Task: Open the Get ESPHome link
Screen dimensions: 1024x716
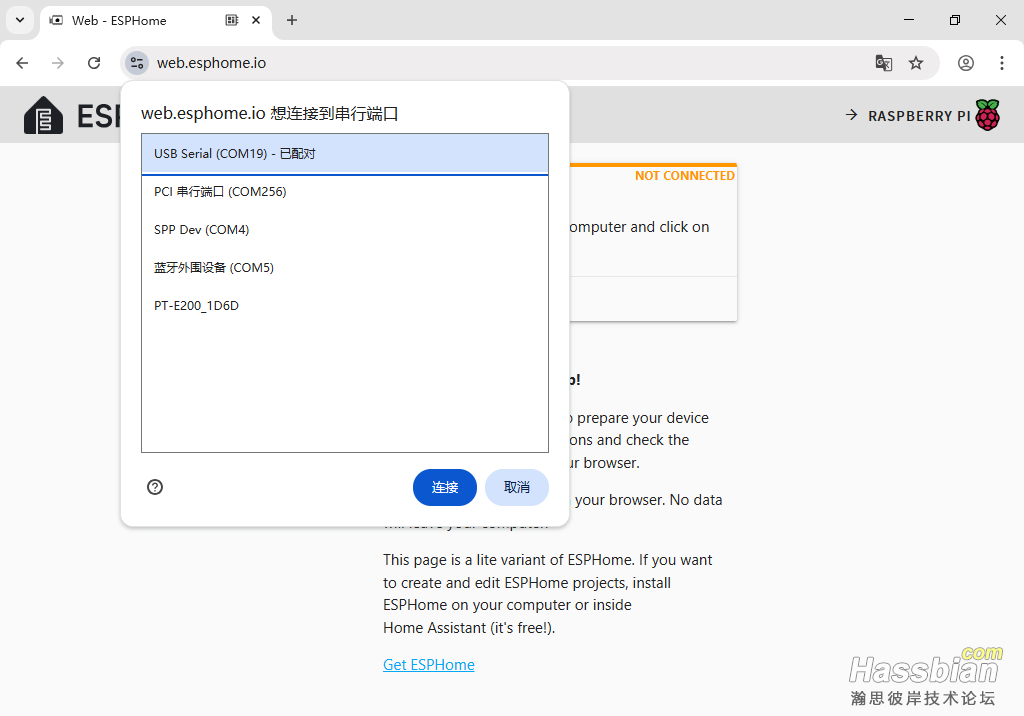Action: [428, 665]
